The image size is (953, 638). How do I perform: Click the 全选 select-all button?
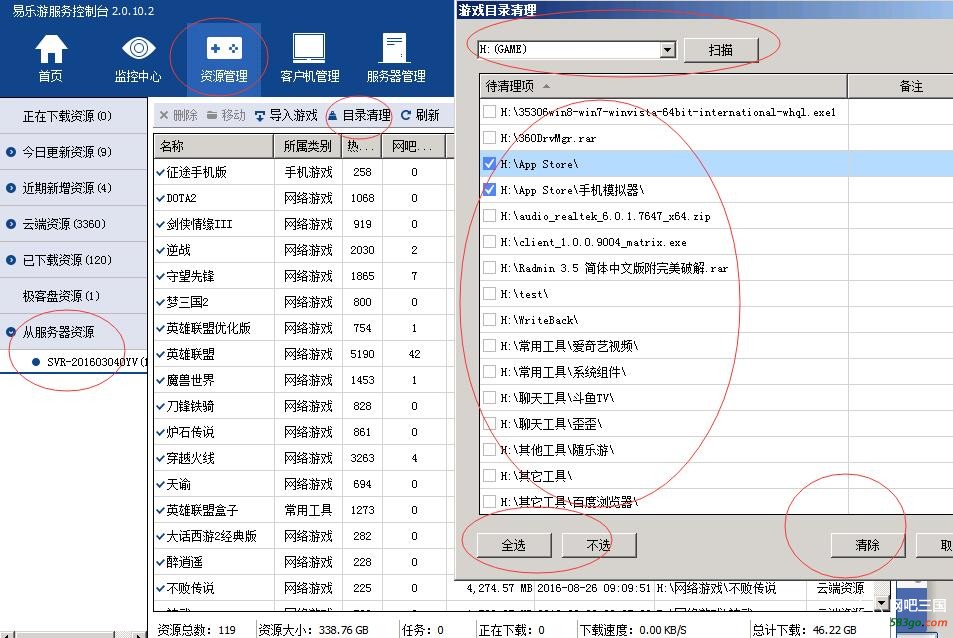pos(513,545)
